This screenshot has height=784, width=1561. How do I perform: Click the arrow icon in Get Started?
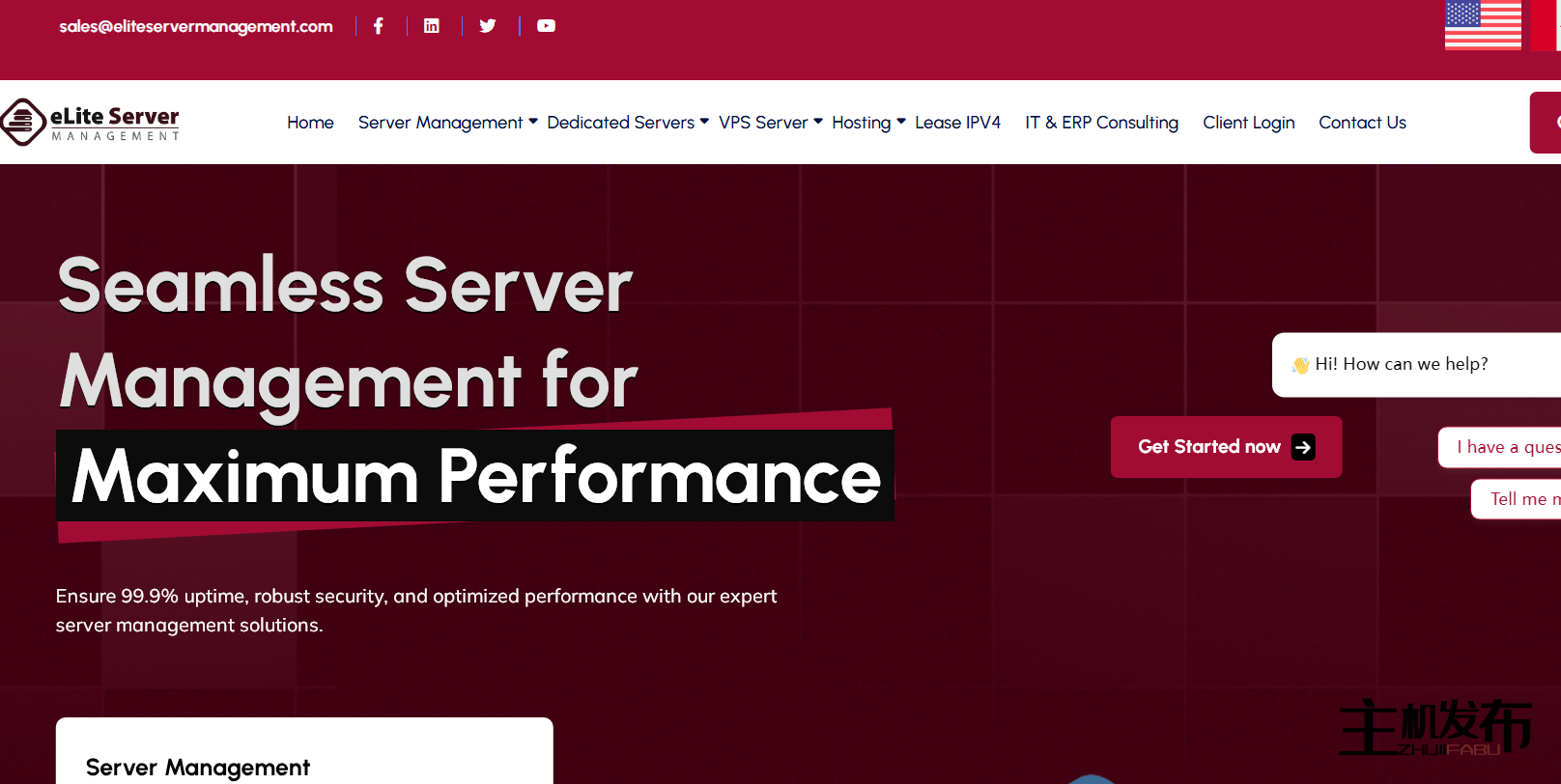point(1303,447)
